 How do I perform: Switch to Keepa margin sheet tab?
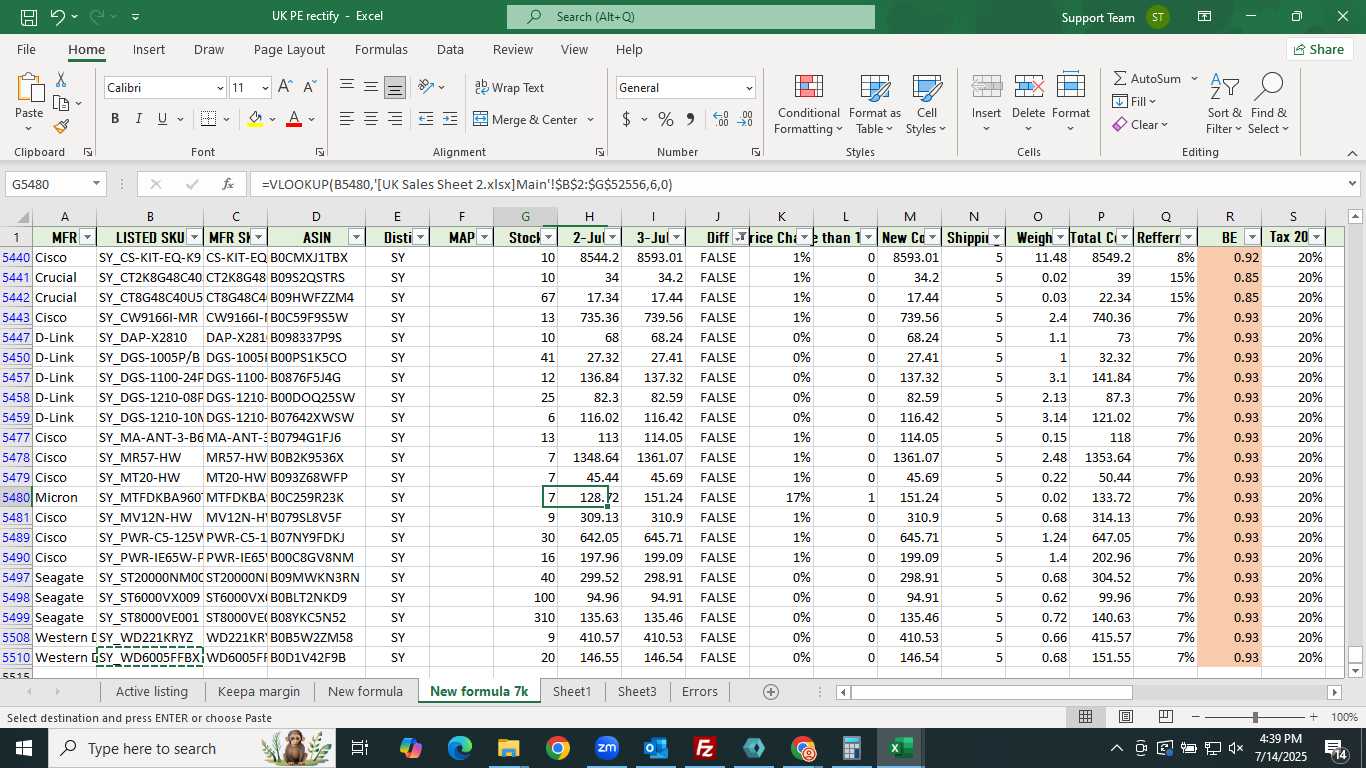pos(259,692)
